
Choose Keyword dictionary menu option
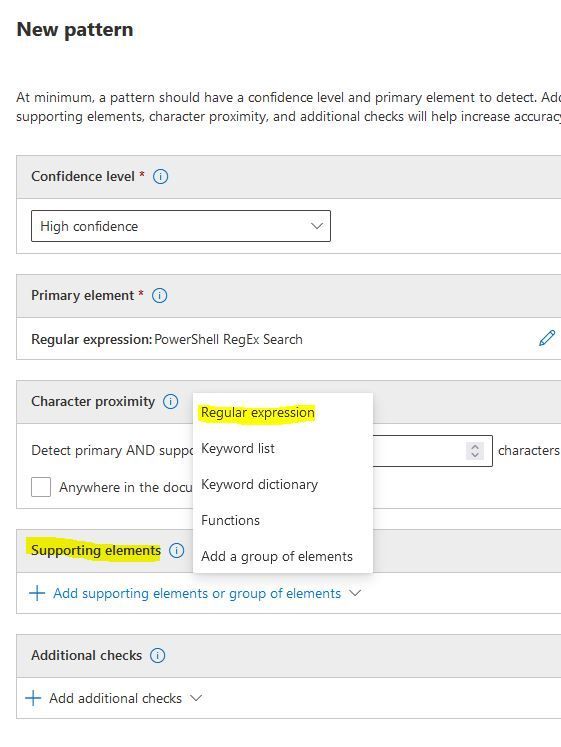260,485
